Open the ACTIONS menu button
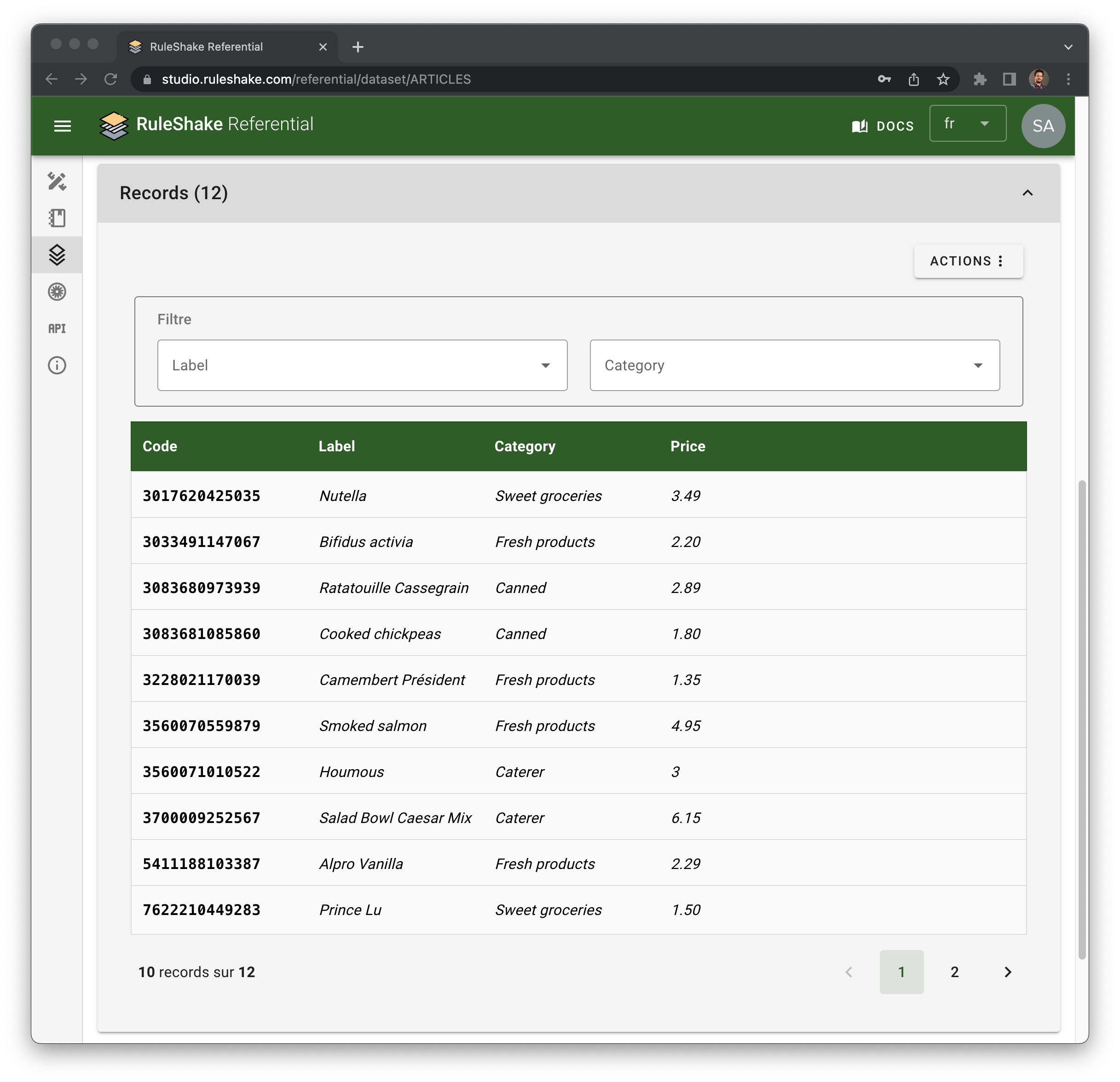1120x1082 pixels. click(x=968, y=261)
